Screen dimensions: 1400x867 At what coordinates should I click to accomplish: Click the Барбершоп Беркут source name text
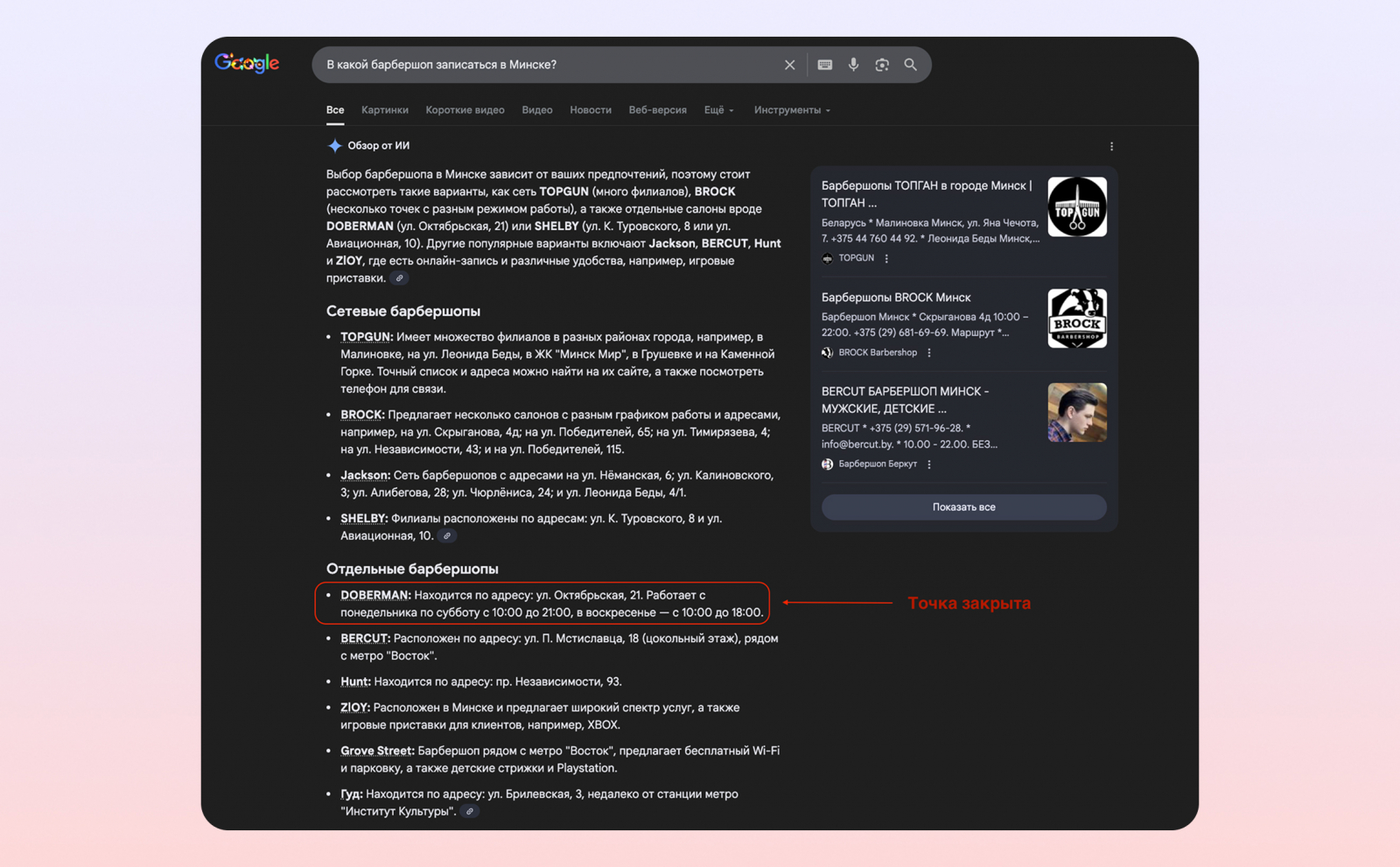click(878, 465)
